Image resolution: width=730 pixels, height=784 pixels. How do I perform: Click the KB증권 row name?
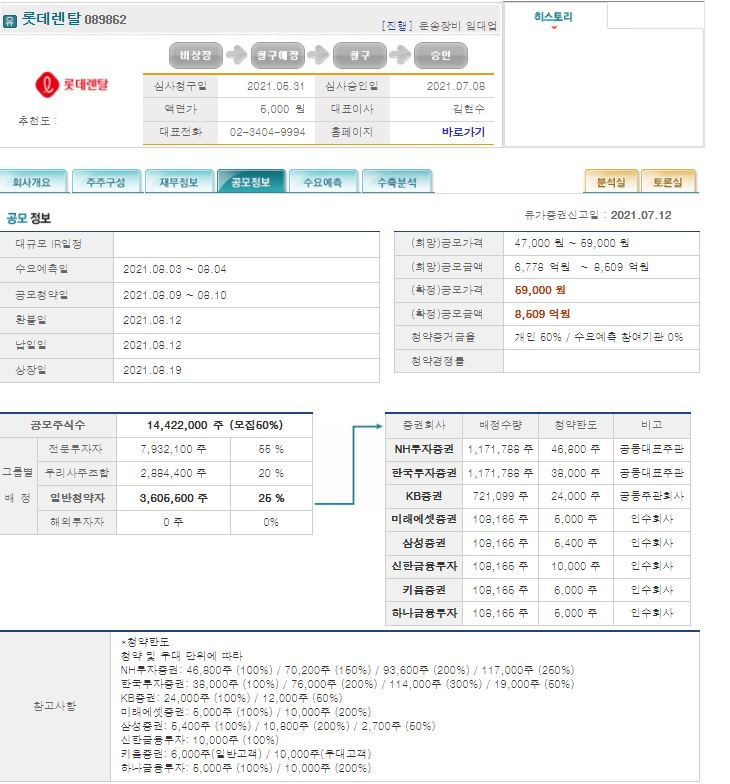click(x=424, y=496)
